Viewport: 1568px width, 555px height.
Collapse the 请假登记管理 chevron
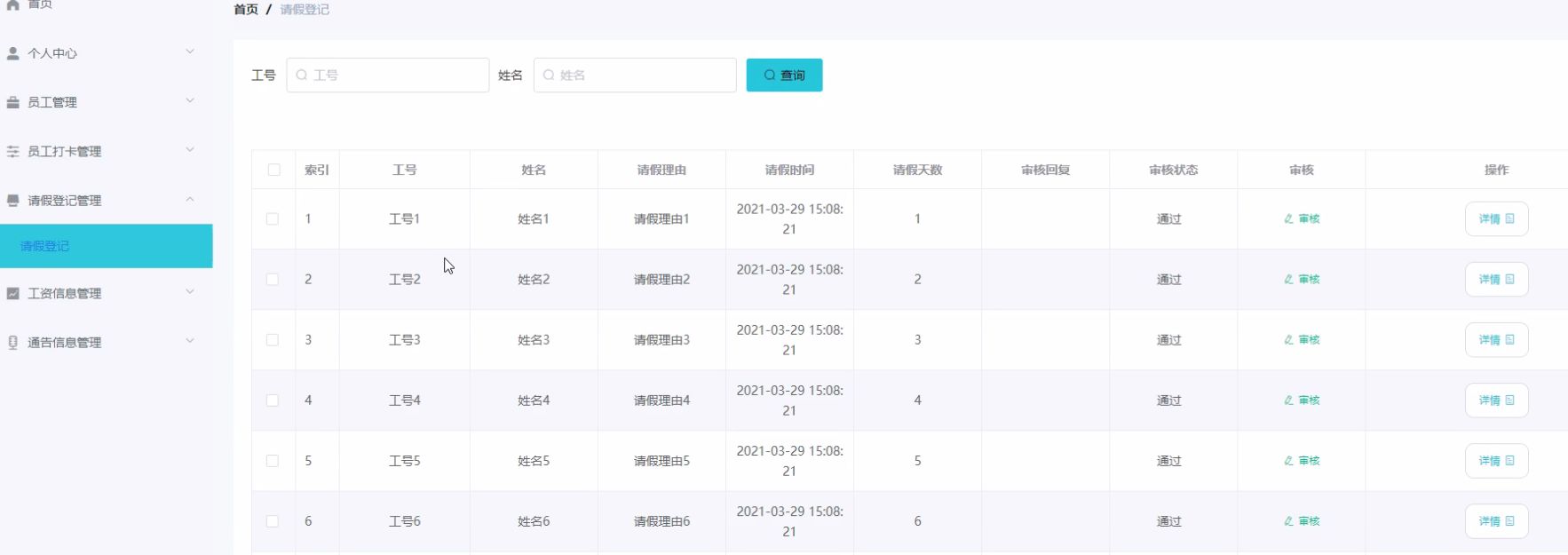coord(190,199)
